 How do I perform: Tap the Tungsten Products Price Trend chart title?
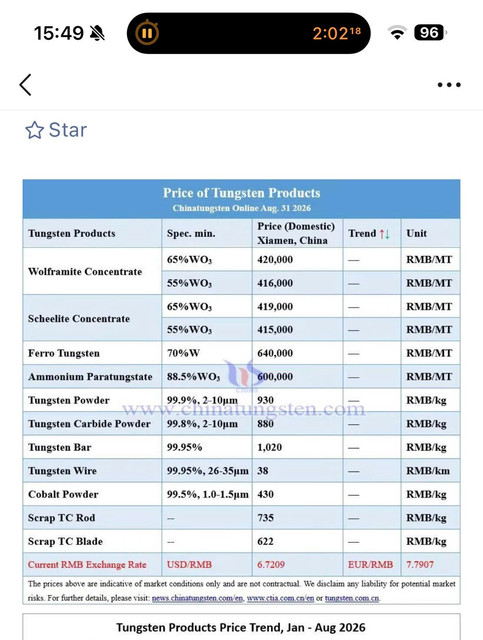coord(241,627)
